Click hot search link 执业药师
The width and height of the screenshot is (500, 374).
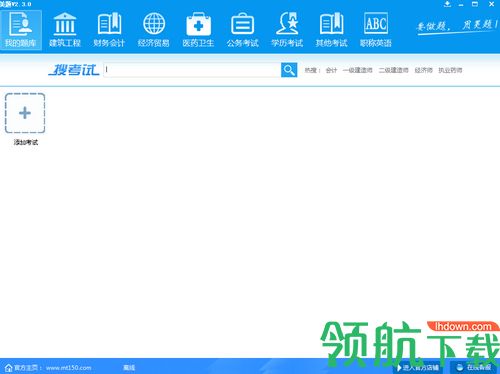pyautogui.click(x=450, y=70)
